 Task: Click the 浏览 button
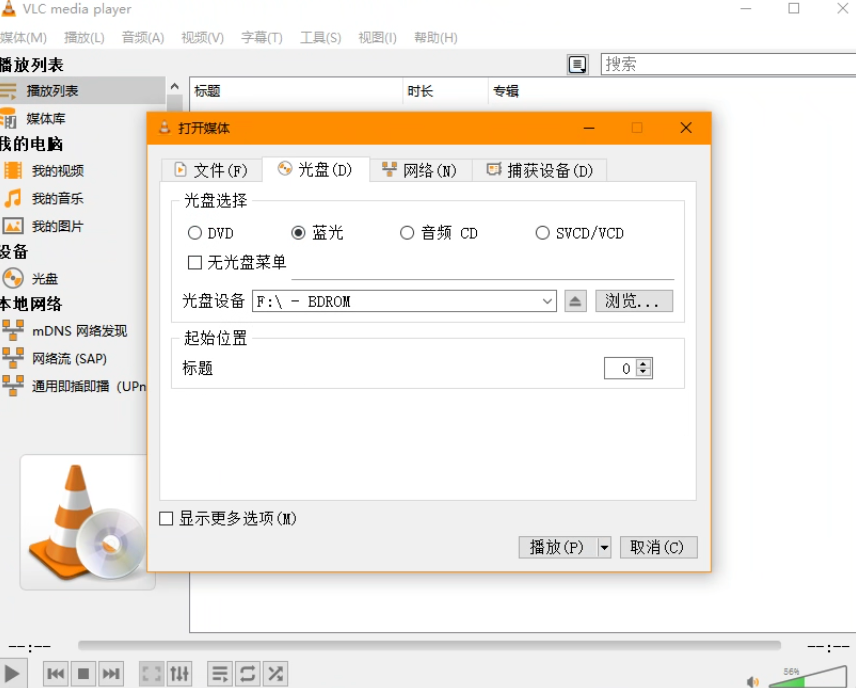634,301
